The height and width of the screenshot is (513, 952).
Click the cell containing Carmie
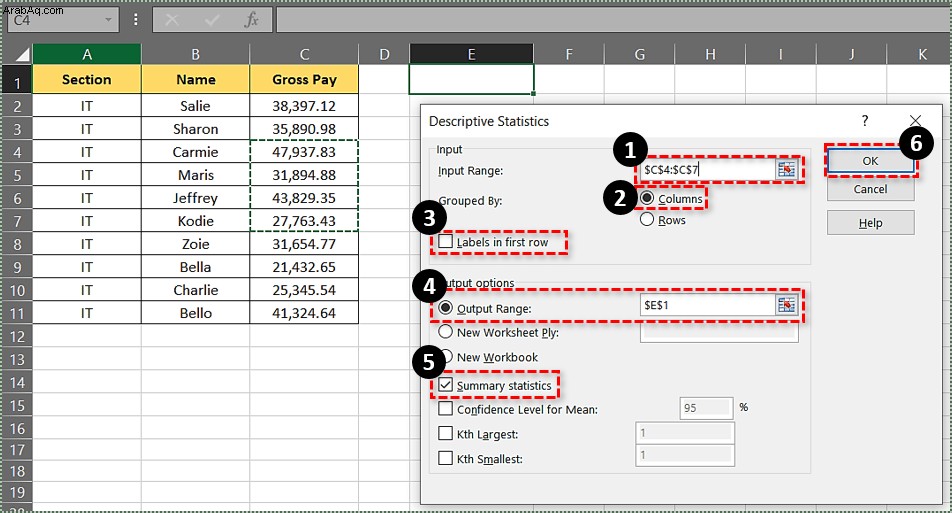(x=196, y=152)
